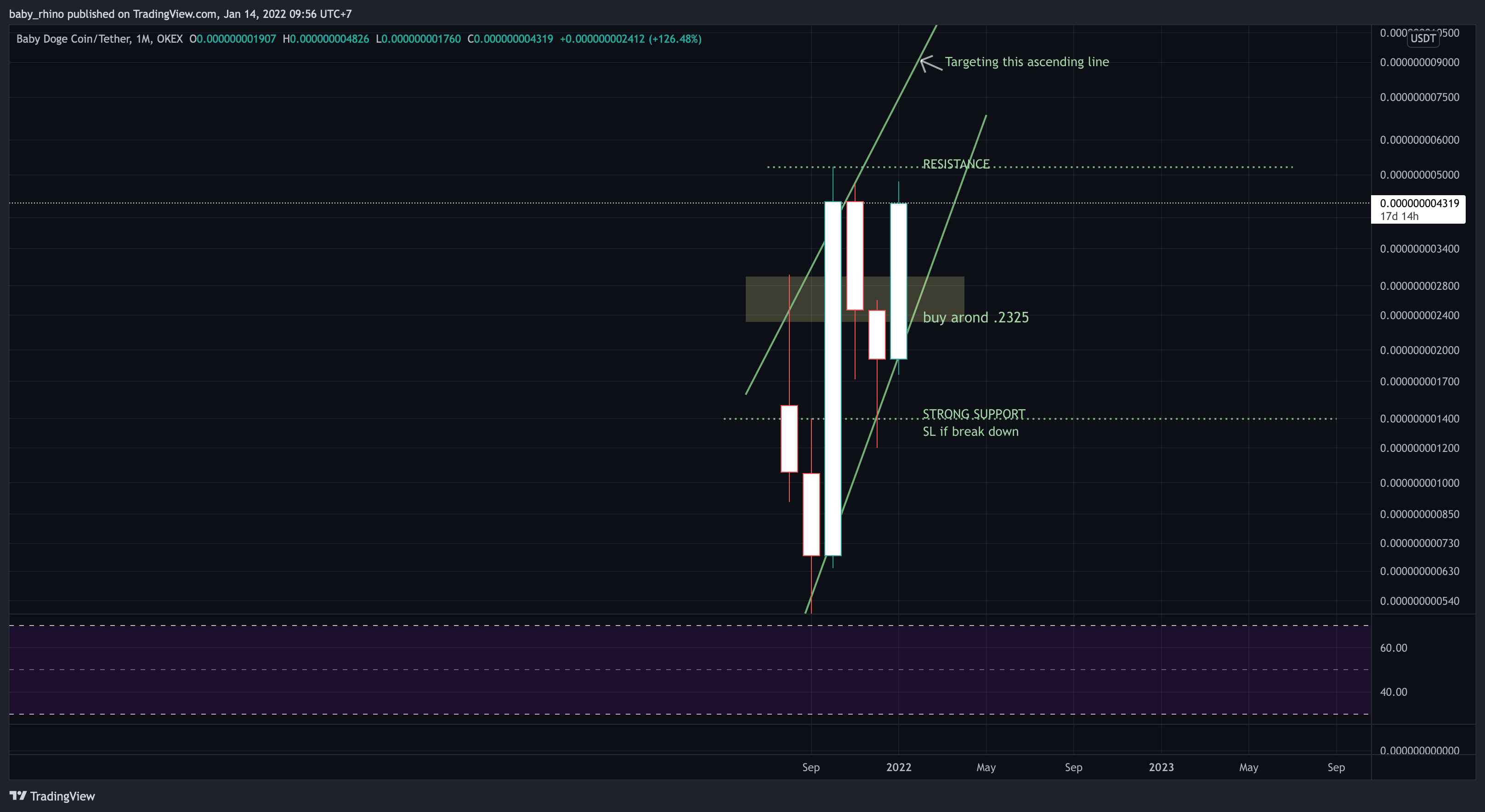Image resolution: width=1485 pixels, height=812 pixels.
Task: Click the 'Targeting this ascending line' annotation
Action: click(1027, 62)
